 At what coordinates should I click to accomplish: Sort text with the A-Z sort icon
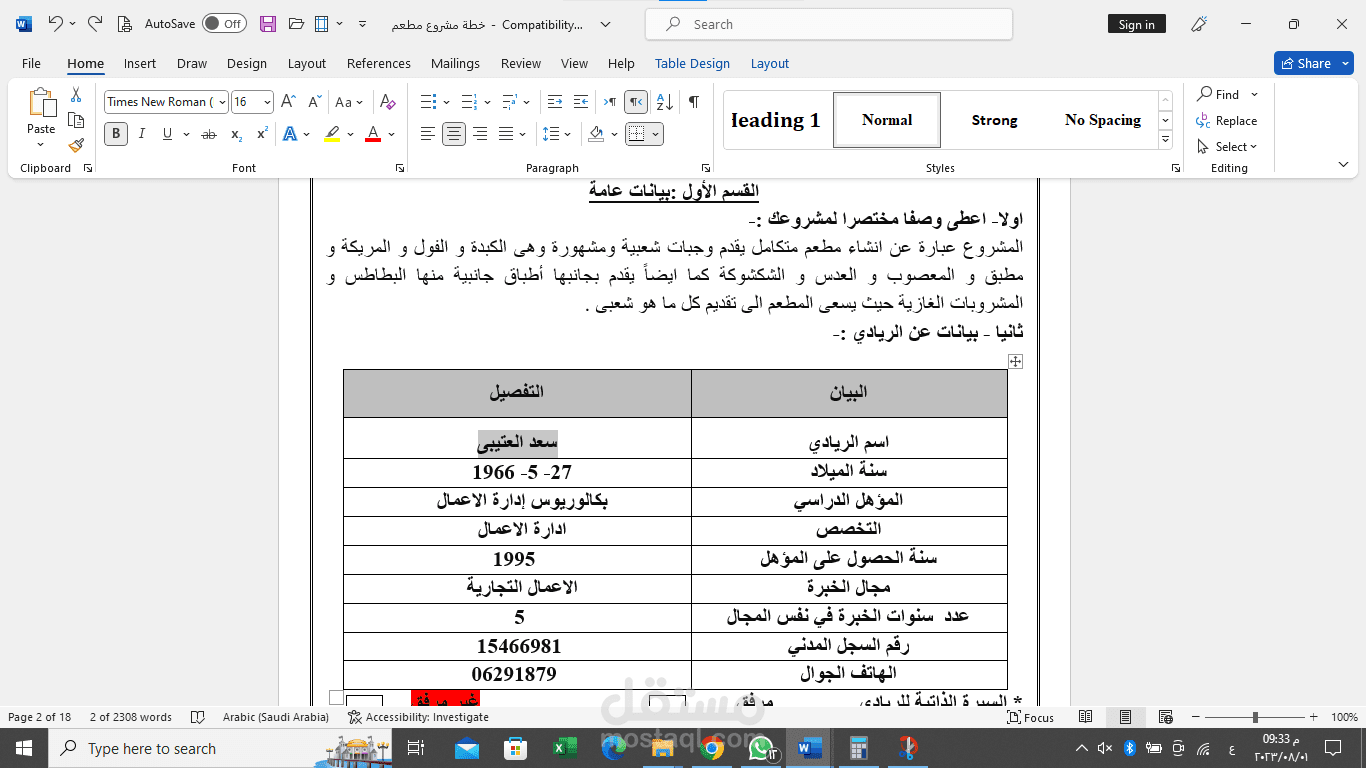click(666, 102)
